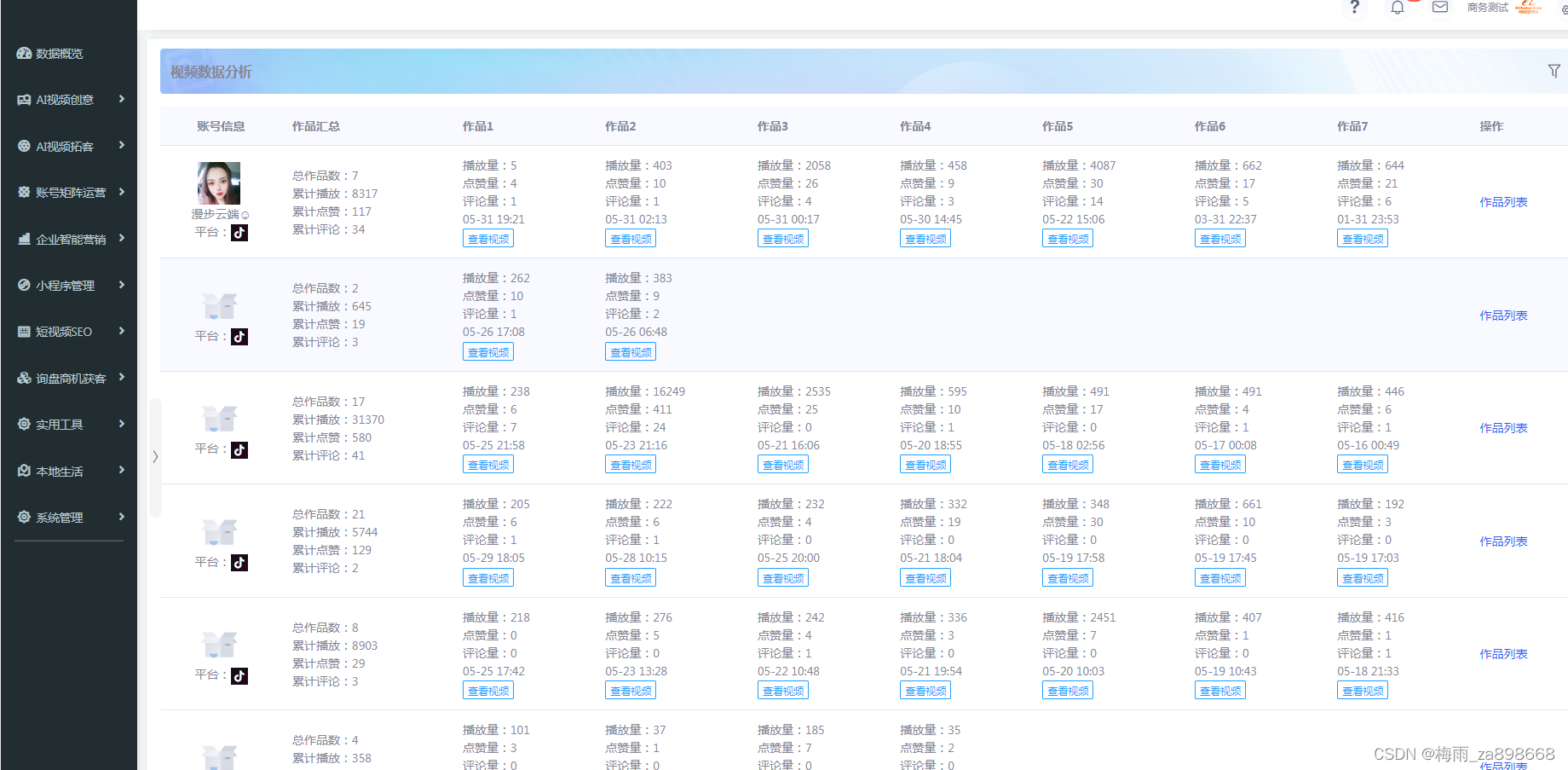Select the 账号矩阵运营 menu label
The image size is (1568, 770).
tap(71, 193)
